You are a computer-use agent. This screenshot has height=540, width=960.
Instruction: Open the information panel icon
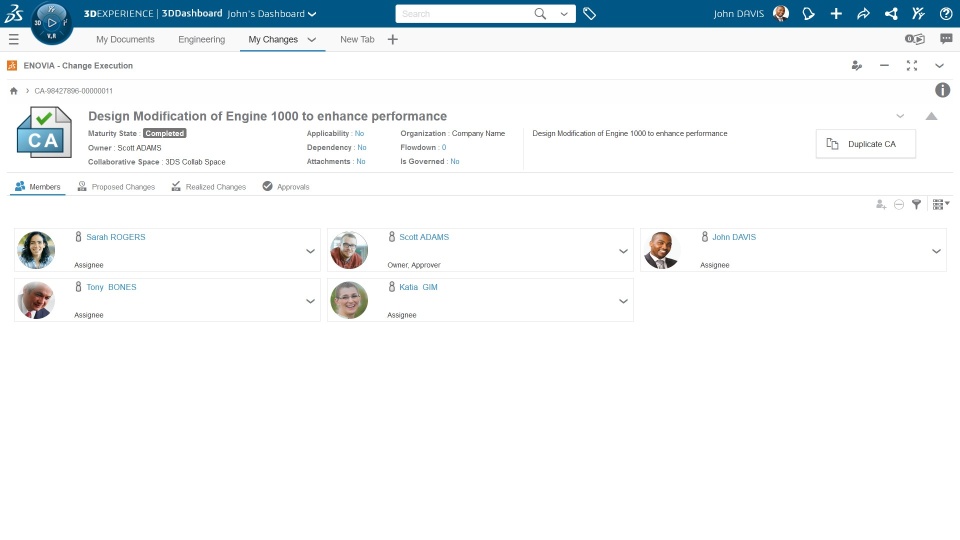(x=942, y=91)
